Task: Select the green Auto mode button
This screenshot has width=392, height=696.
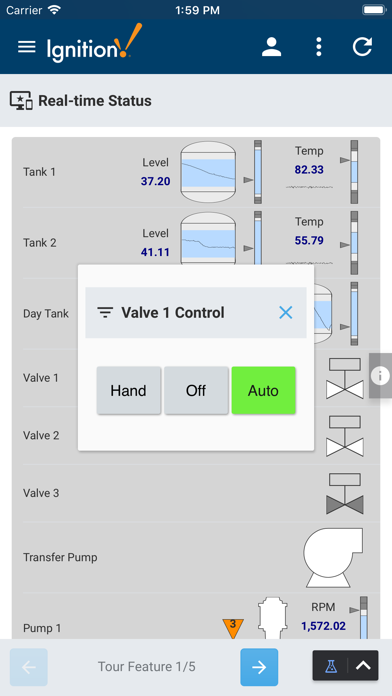Action: click(x=263, y=391)
